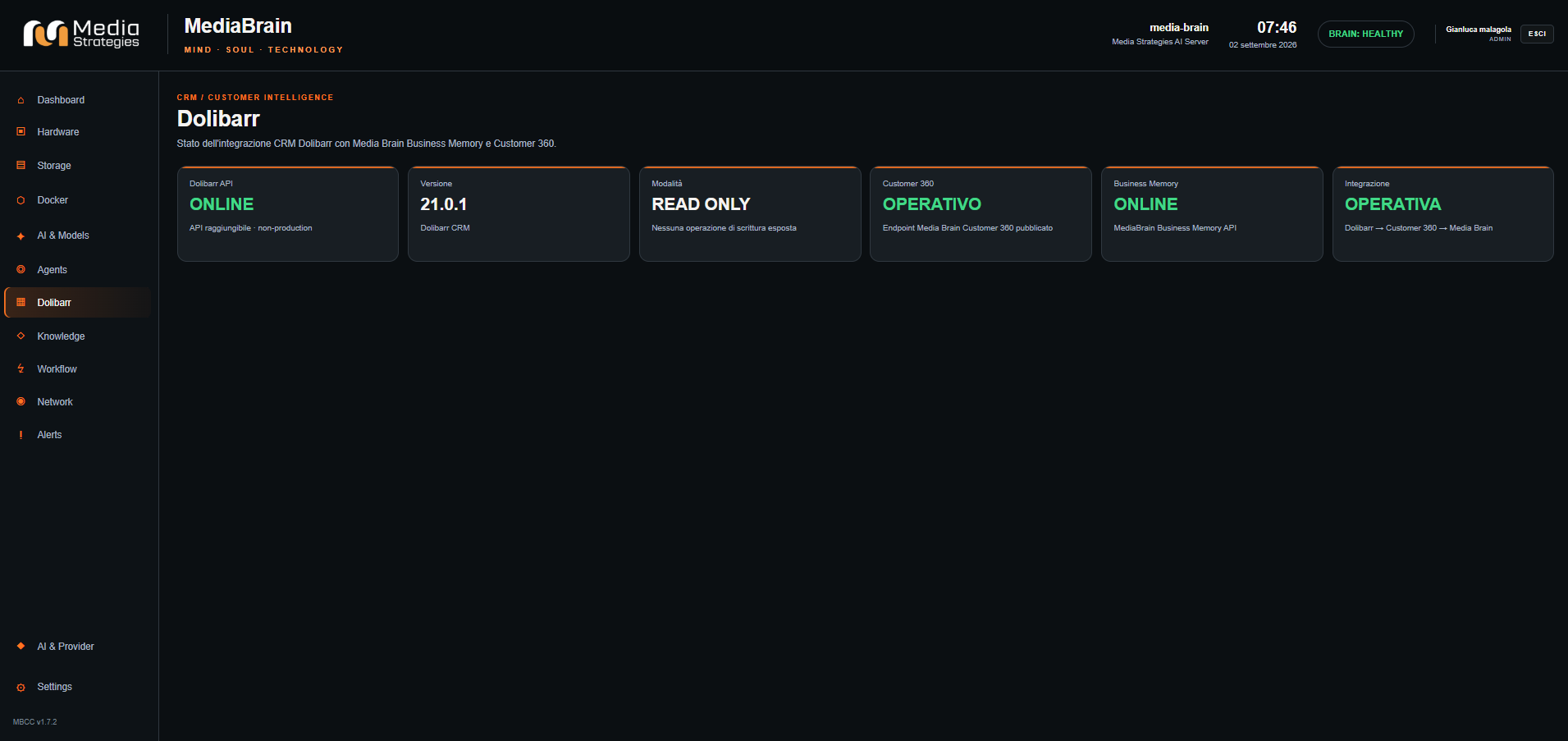Open the Settings menu item
This screenshot has width=1568, height=741.
(x=79, y=687)
